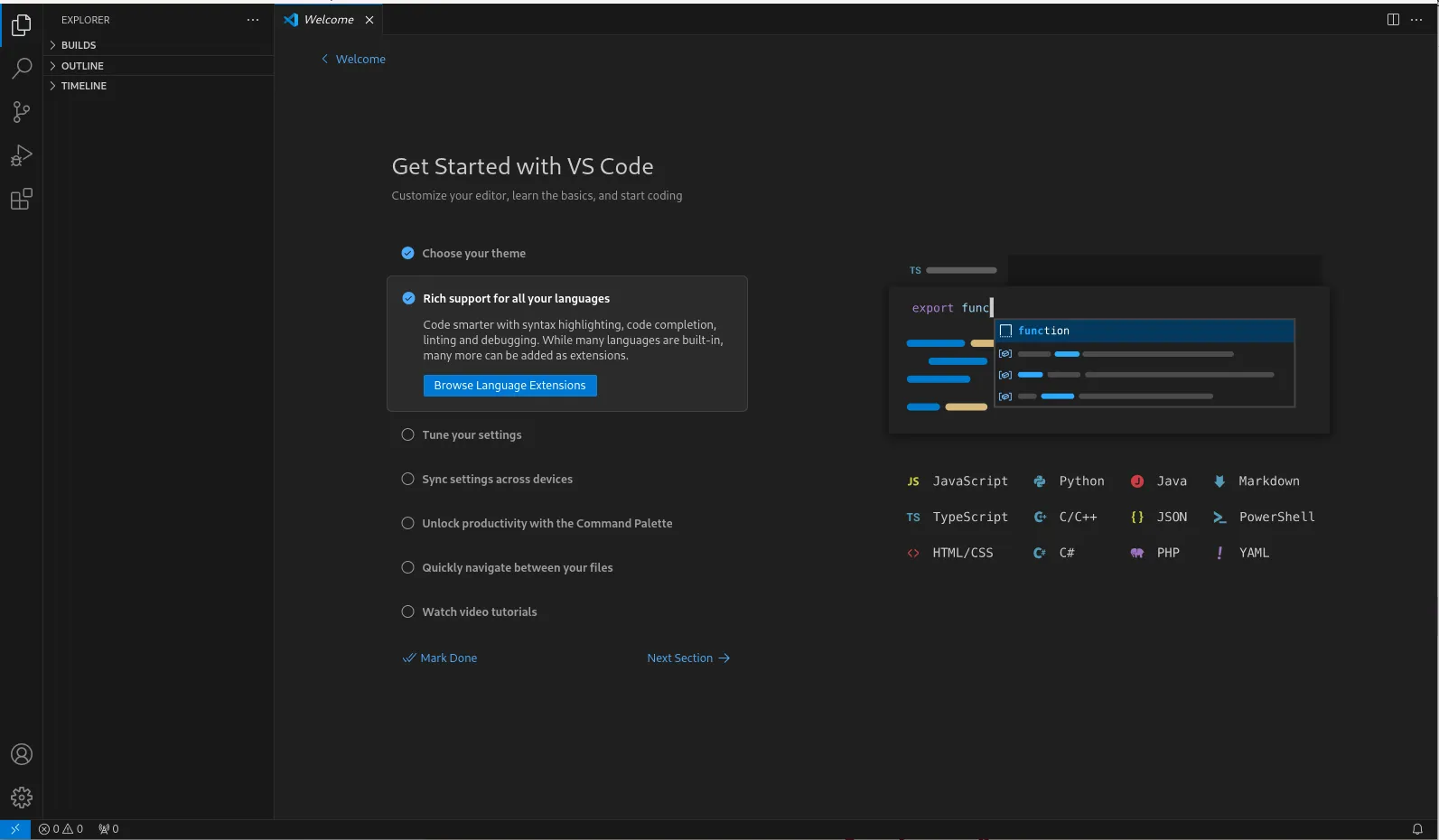Click the Python language icon
Screen dimensions: 1439x840
click(x=1040, y=481)
